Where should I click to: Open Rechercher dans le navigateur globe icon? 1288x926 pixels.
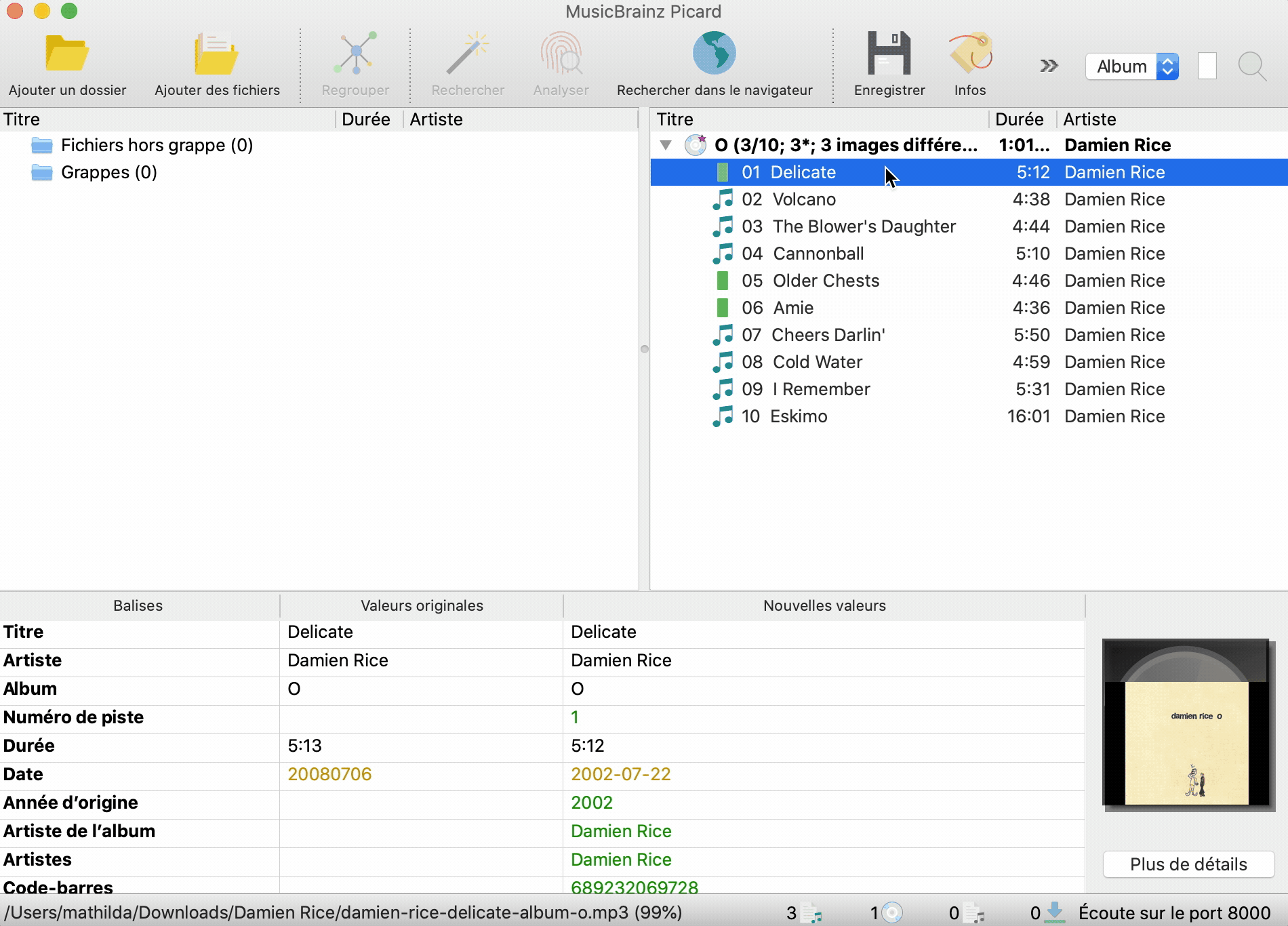[714, 53]
